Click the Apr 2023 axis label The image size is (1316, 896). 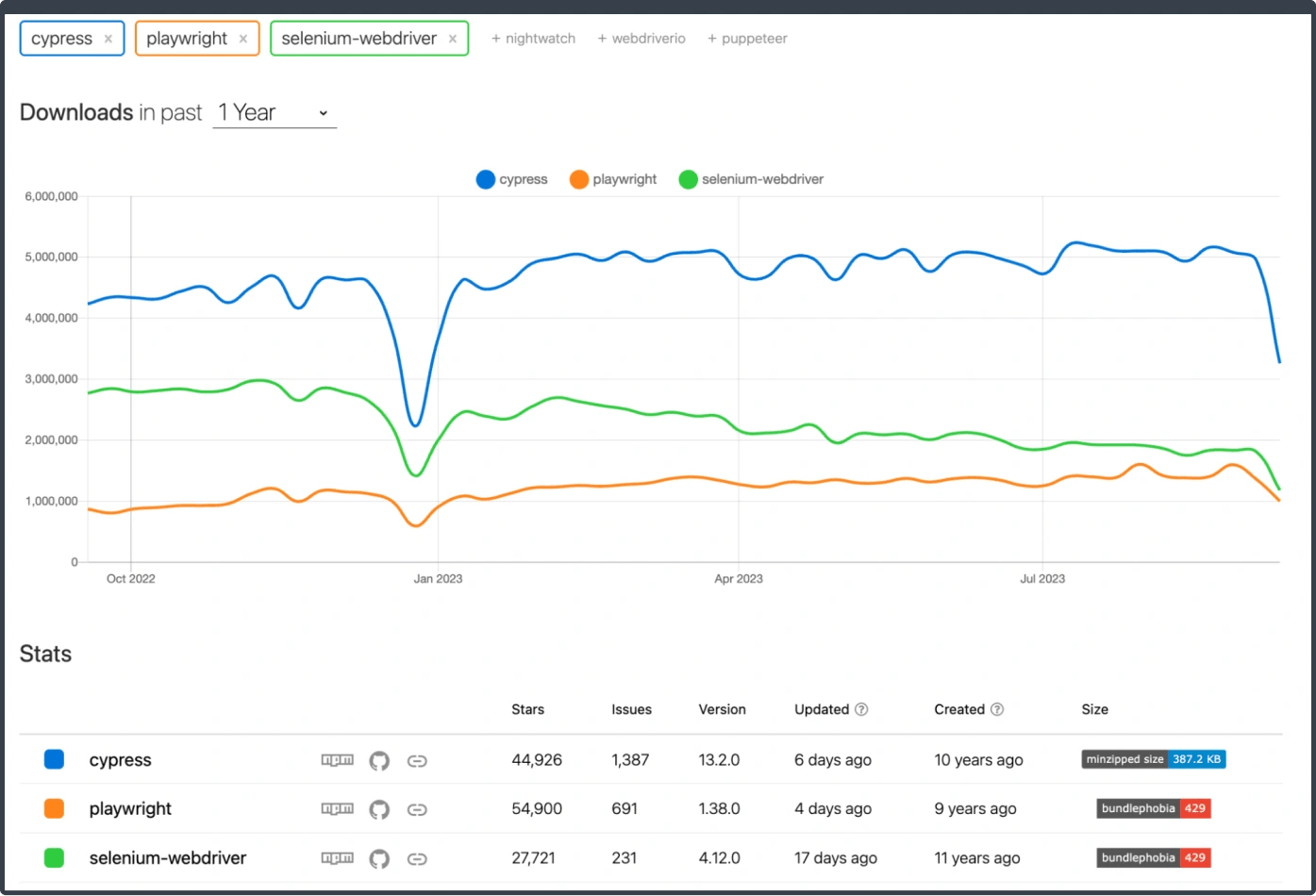(x=739, y=579)
